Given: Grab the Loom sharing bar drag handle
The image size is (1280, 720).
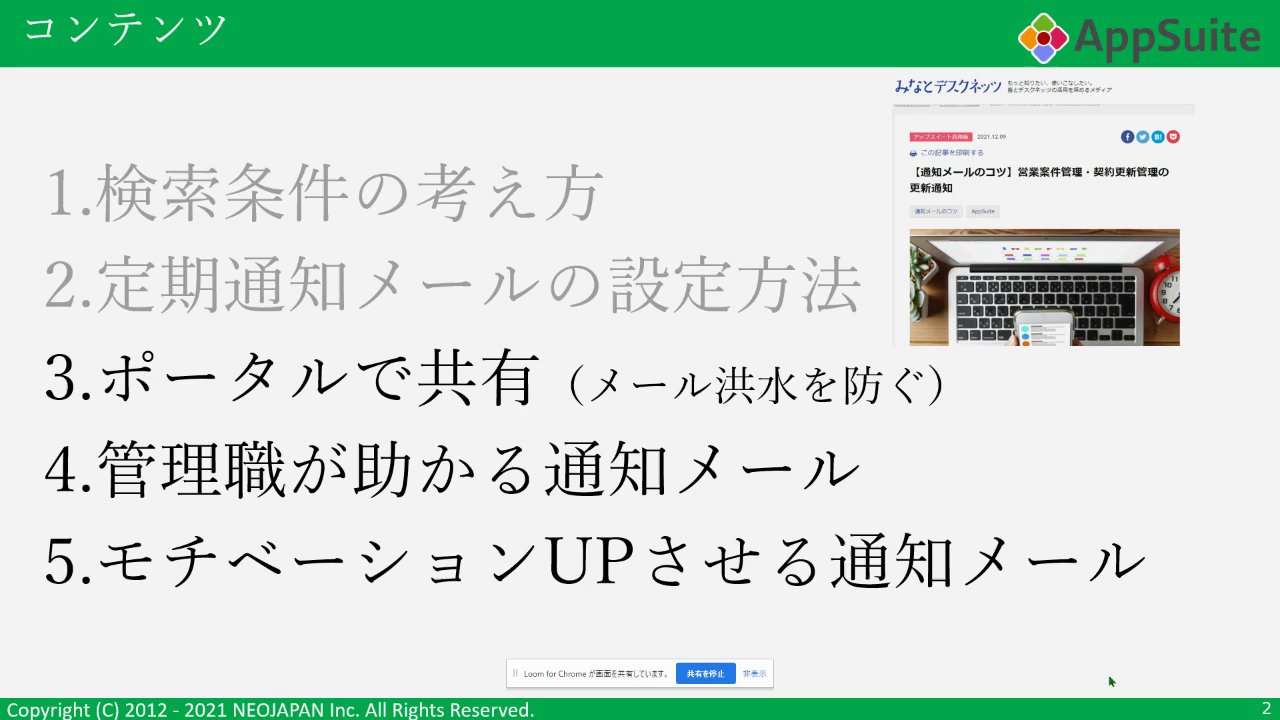Looking at the screenshot, I should [x=516, y=674].
